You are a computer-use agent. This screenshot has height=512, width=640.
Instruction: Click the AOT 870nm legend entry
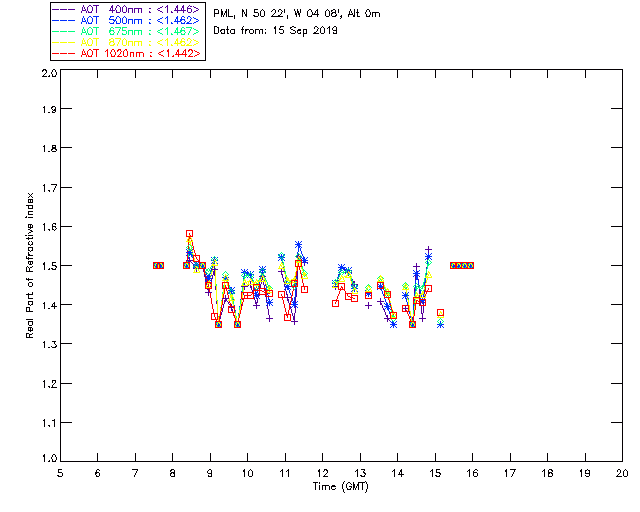[126, 42]
